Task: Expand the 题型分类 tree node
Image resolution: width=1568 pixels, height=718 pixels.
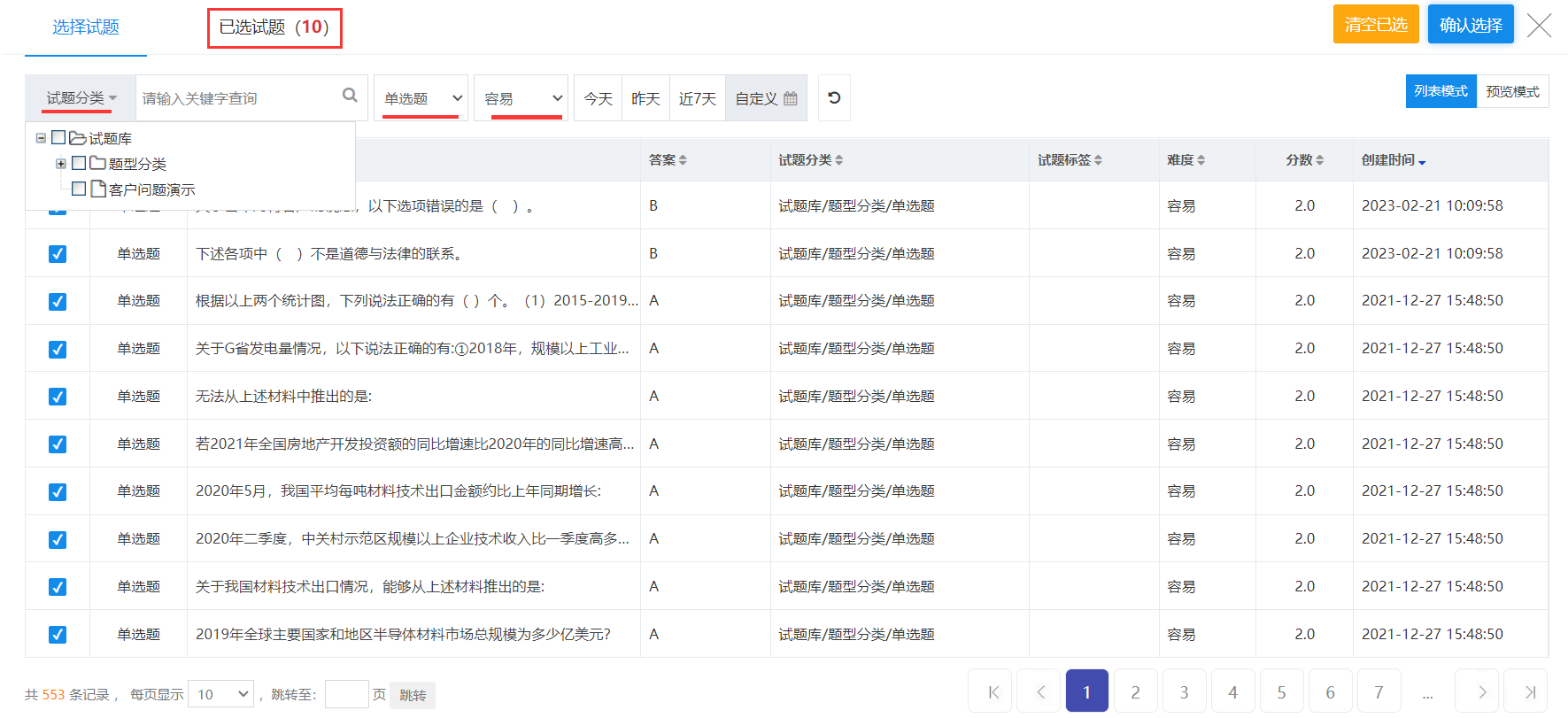Action: point(61,164)
